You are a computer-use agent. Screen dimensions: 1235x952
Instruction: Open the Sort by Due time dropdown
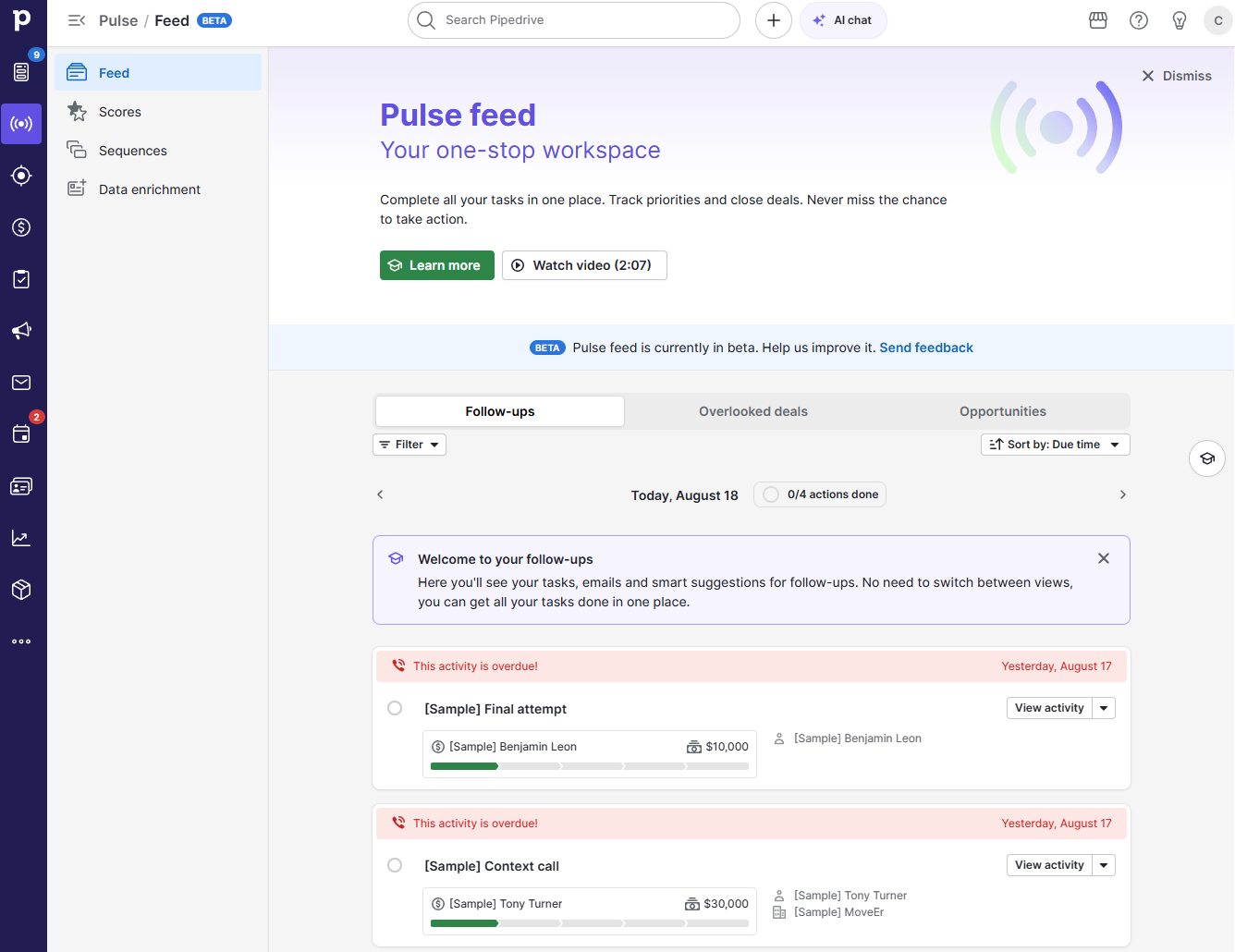tap(1055, 444)
